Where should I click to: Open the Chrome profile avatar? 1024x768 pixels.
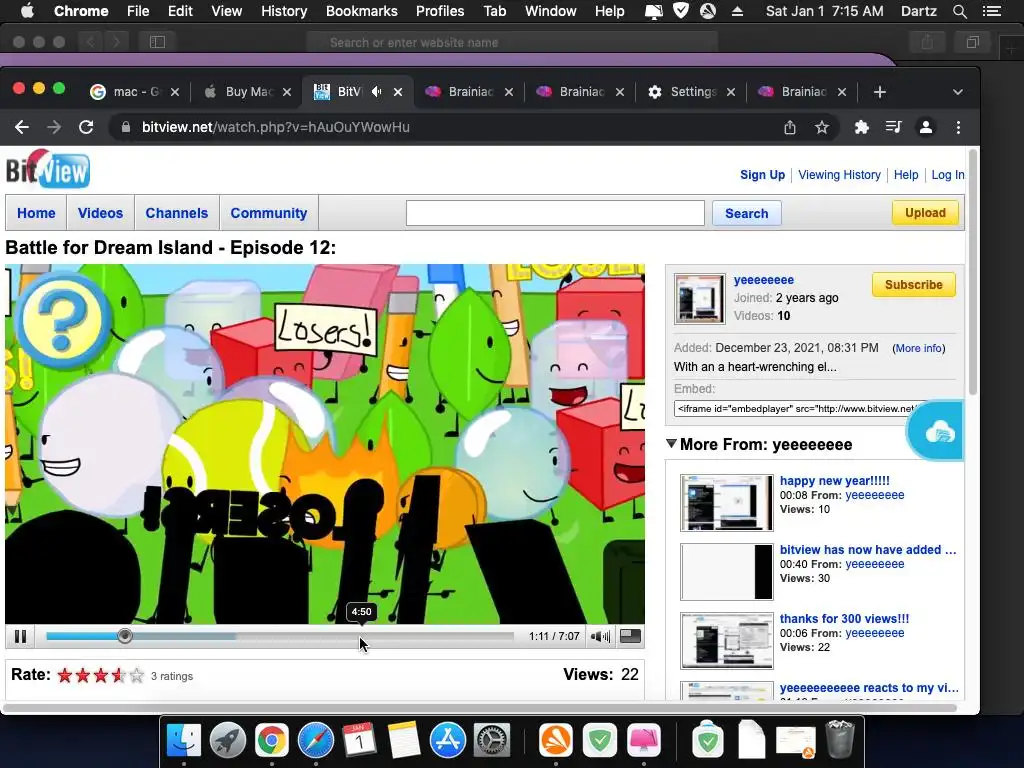(925, 127)
